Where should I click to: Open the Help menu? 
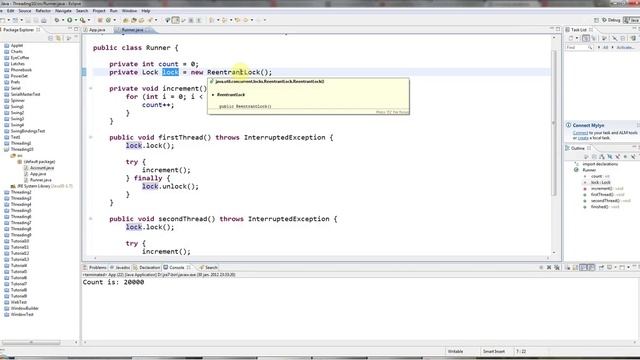pyautogui.click(x=146, y=11)
